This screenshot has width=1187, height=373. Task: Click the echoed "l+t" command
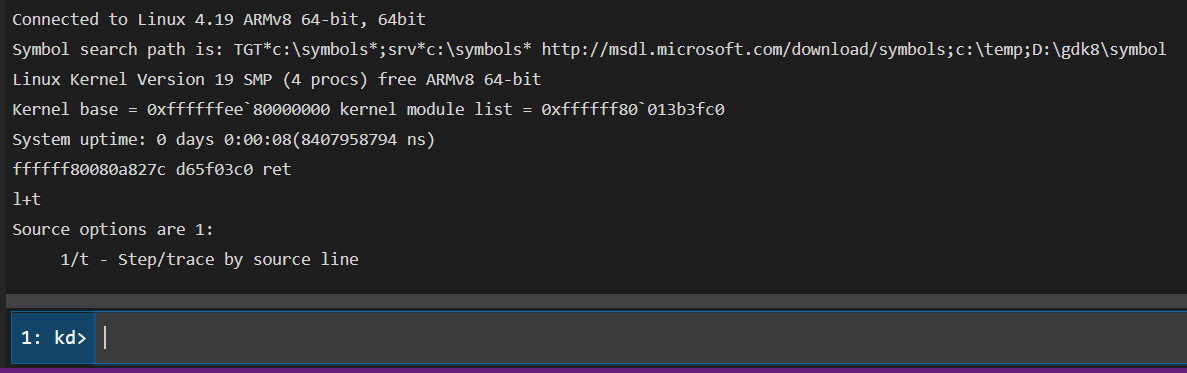tap(26, 200)
